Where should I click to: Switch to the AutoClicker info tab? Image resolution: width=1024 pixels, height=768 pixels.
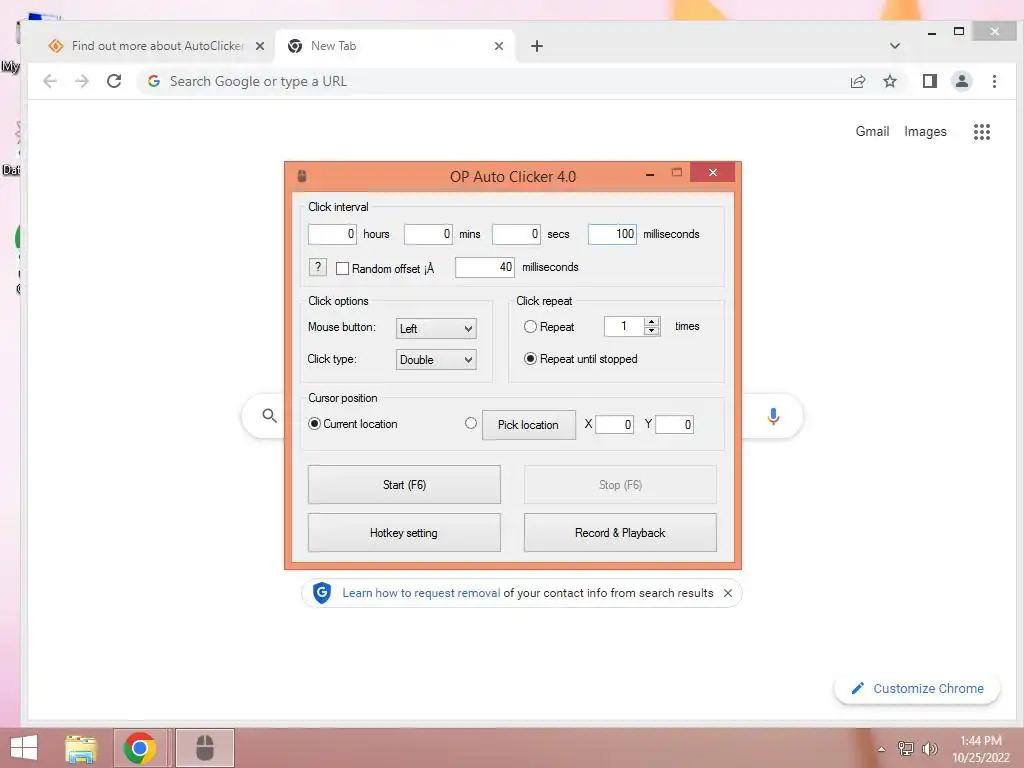(157, 46)
